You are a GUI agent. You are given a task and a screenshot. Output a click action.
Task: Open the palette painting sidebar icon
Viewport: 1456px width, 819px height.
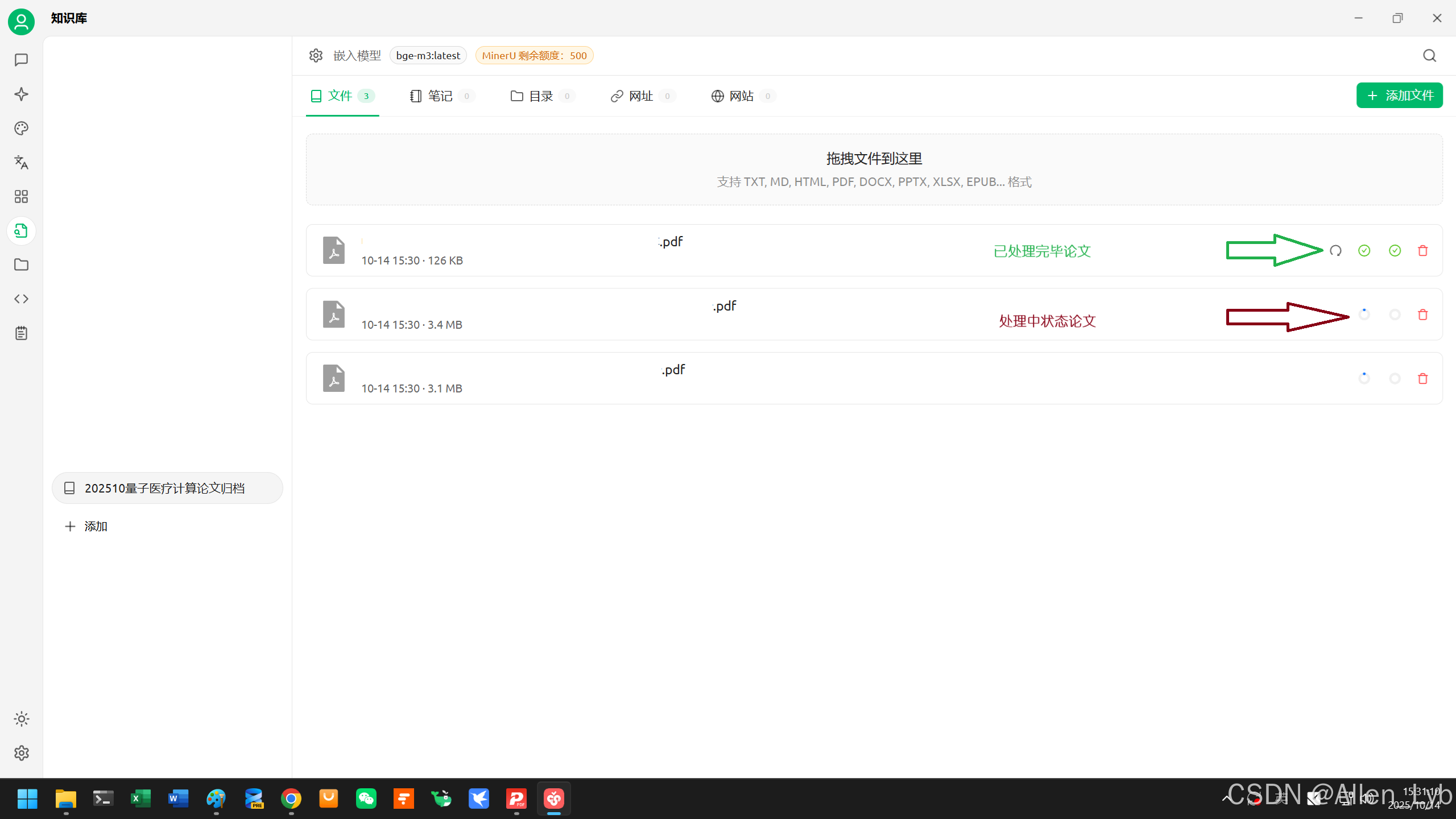[21, 128]
